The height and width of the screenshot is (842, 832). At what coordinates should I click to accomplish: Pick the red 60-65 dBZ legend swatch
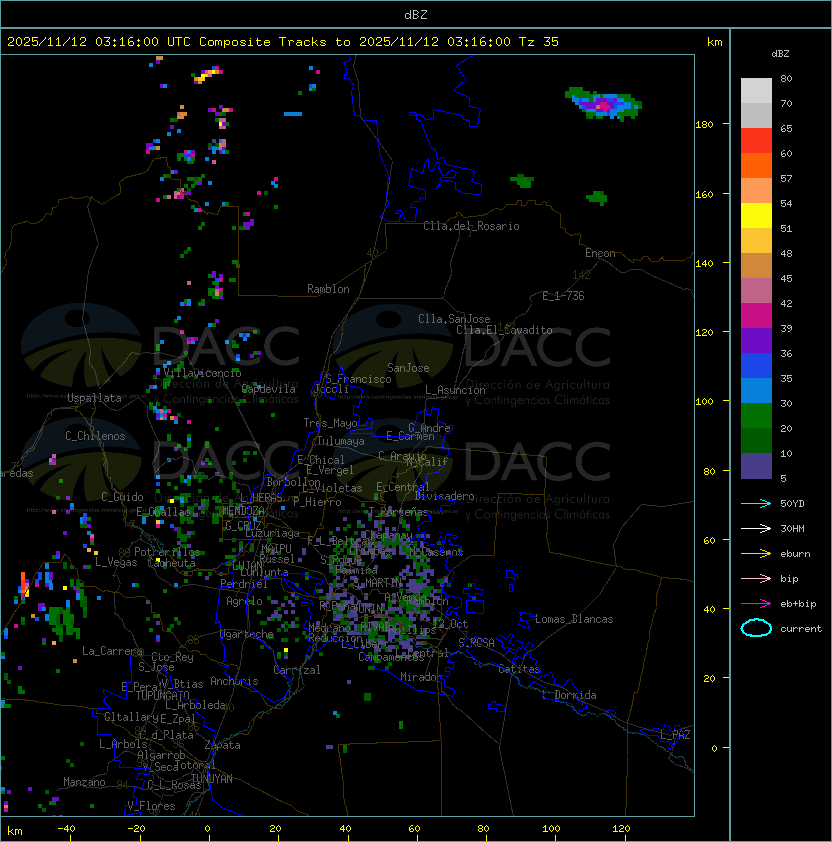[756, 141]
